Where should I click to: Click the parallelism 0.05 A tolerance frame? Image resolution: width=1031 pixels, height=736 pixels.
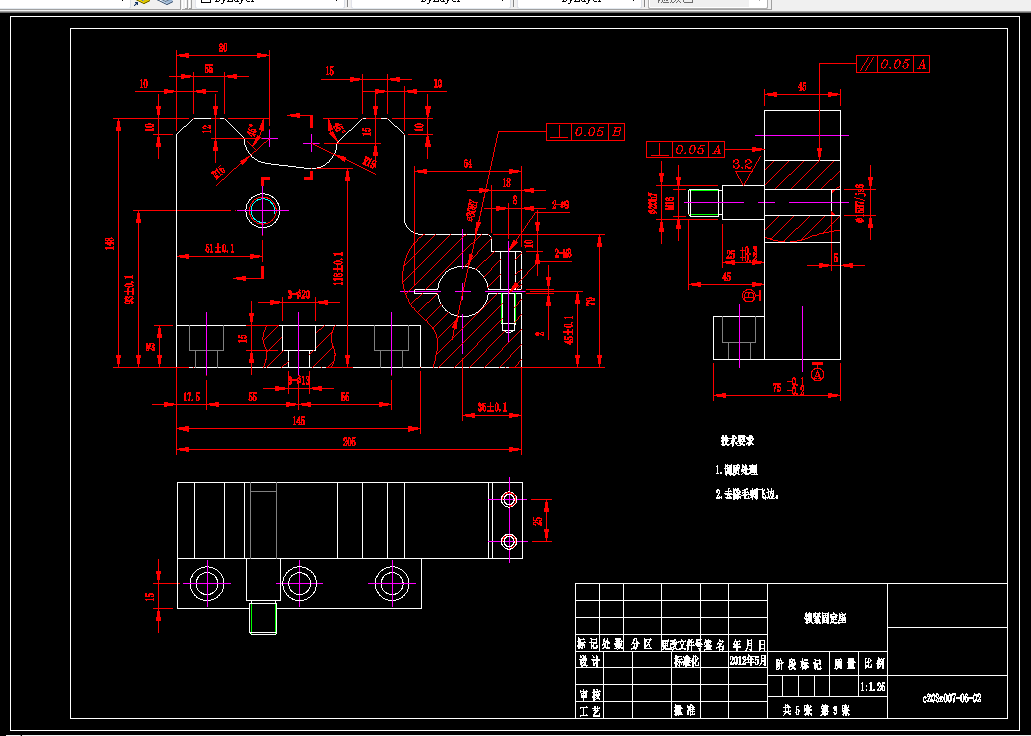coord(893,64)
